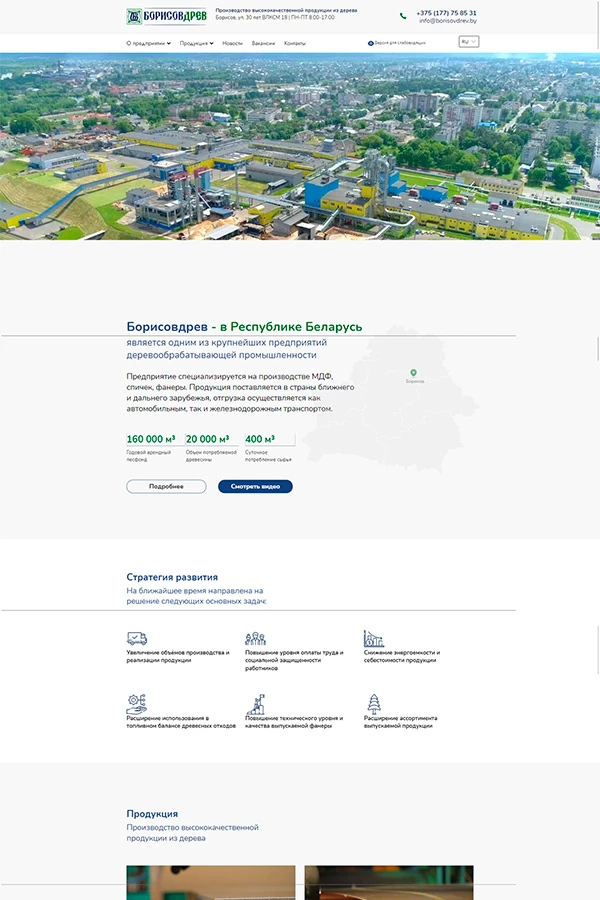Open the RU language selector
This screenshot has height=900, width=600.
click(468, 42)
